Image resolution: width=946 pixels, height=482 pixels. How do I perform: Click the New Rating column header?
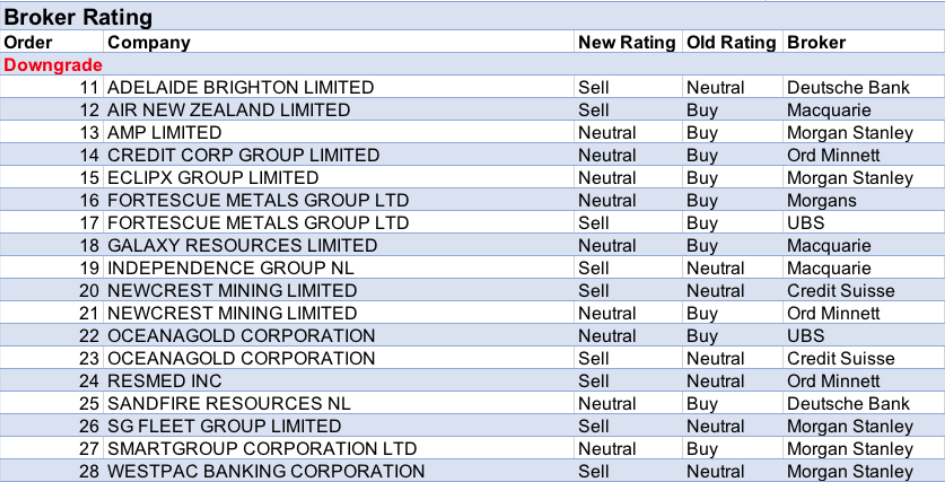pos(626,42)
